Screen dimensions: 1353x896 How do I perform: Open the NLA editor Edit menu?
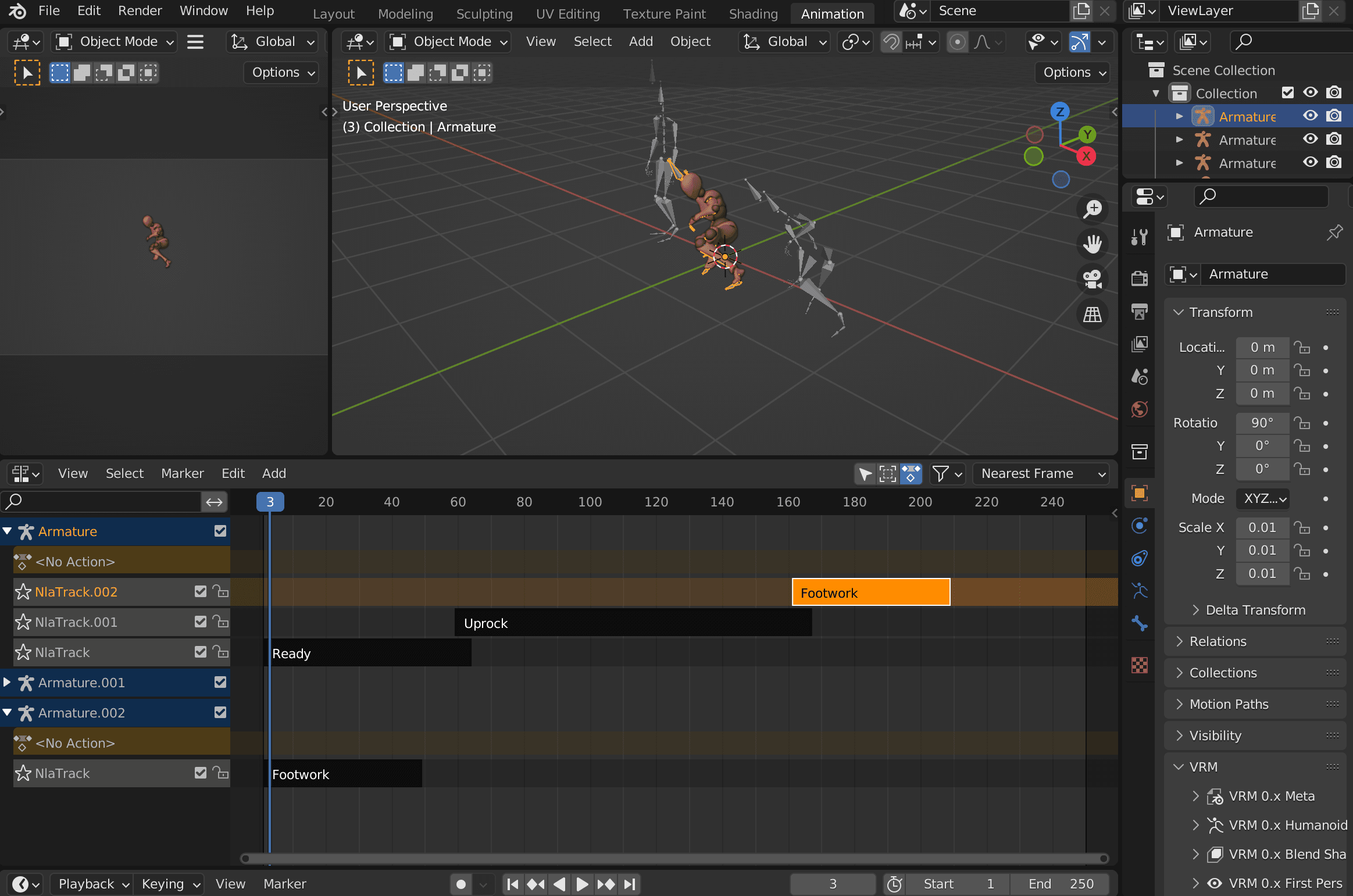coord(233,473)
